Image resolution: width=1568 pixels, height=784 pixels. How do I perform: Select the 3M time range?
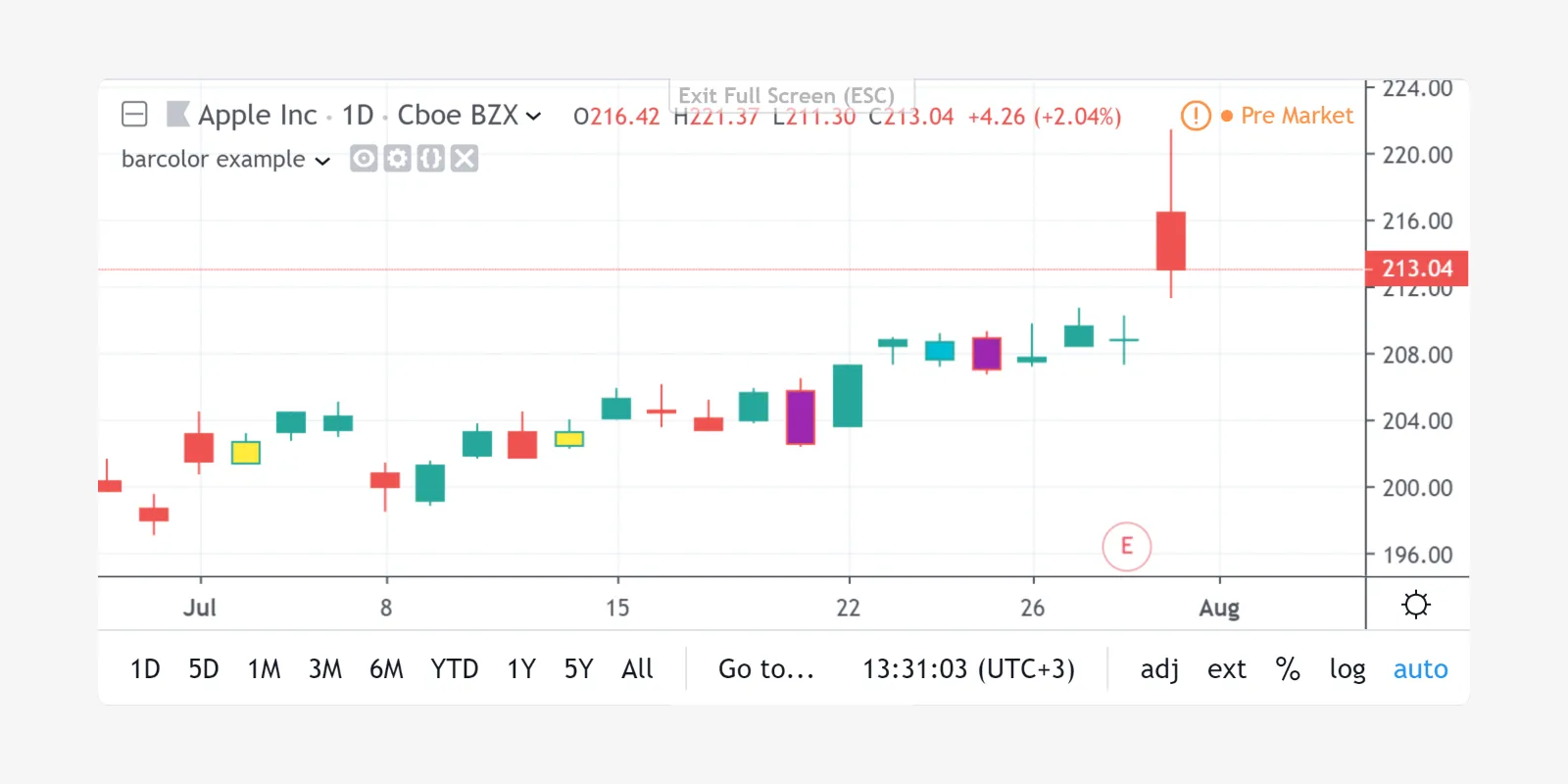point(325,669)
